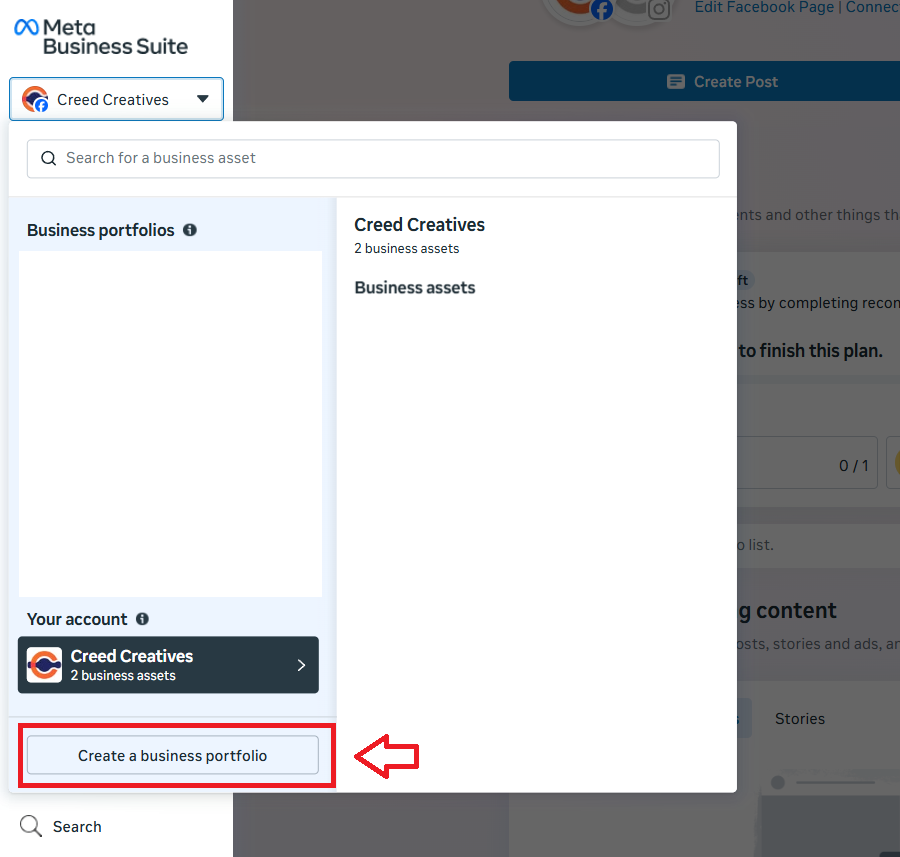900x857 pixels.
Task: Click the Meta Business Suite logo
Action: (x=101, y=37)
